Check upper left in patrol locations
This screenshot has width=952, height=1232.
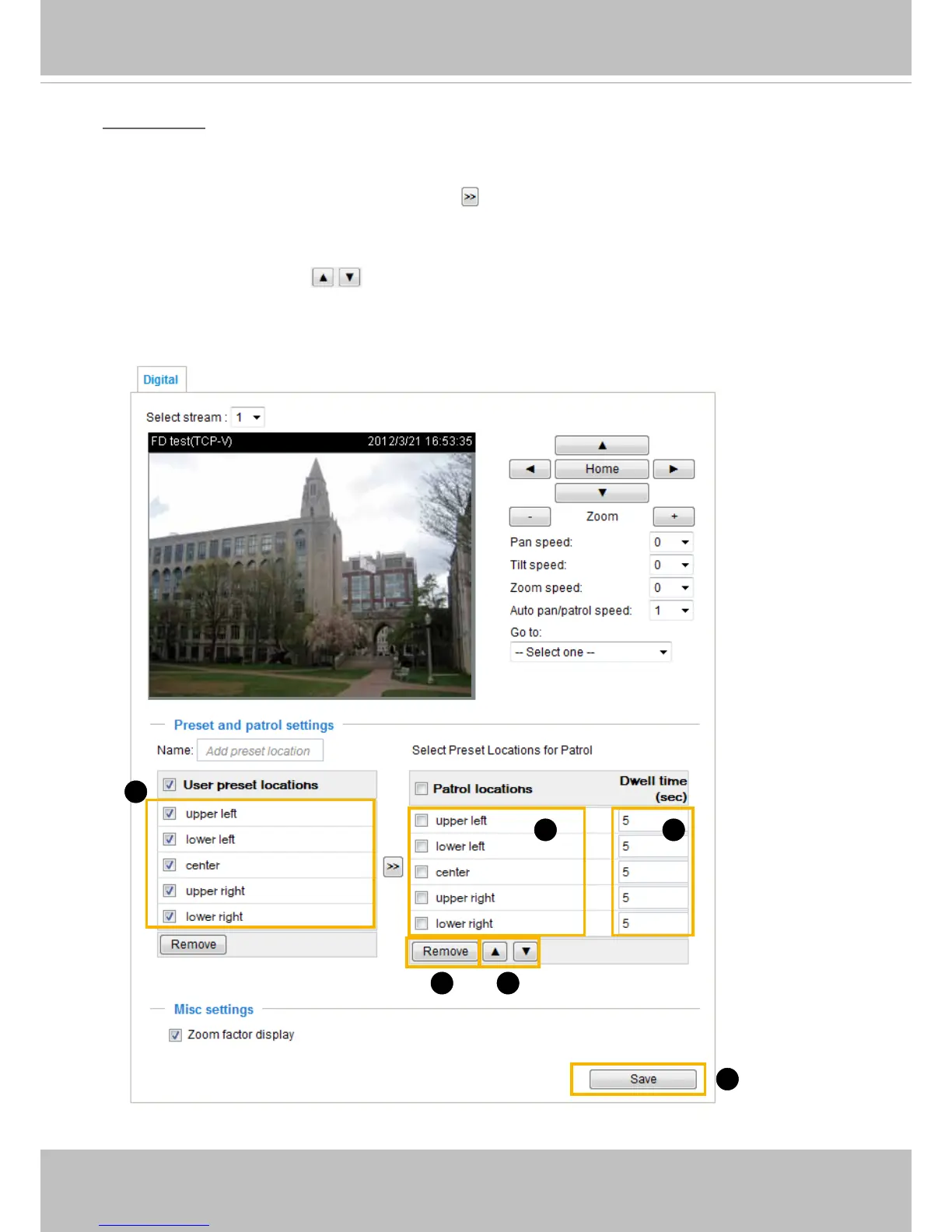pos(422,821)
